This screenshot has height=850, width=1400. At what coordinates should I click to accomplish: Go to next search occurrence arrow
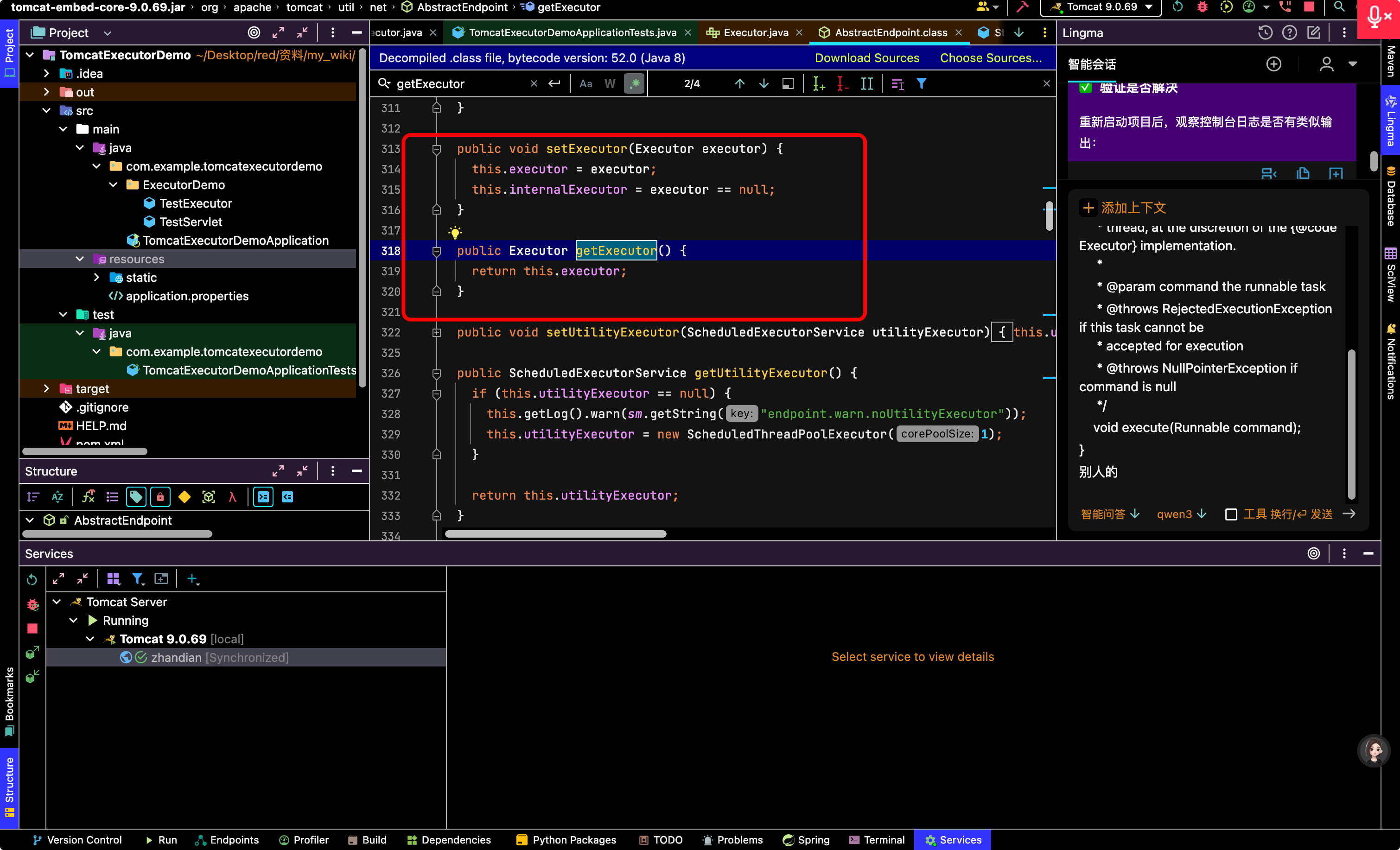click(764, 84)
